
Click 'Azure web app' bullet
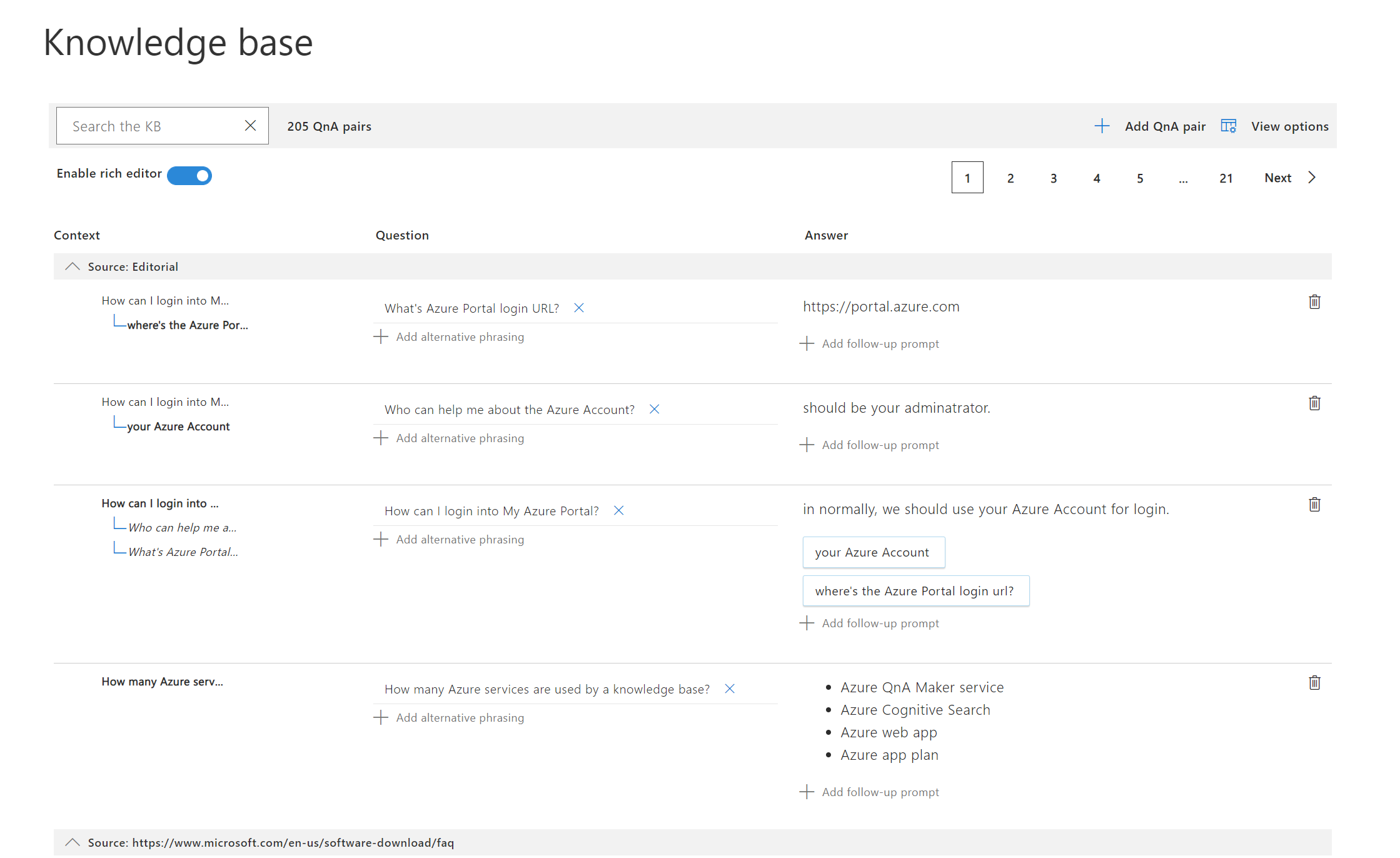[x=889, y=732]
